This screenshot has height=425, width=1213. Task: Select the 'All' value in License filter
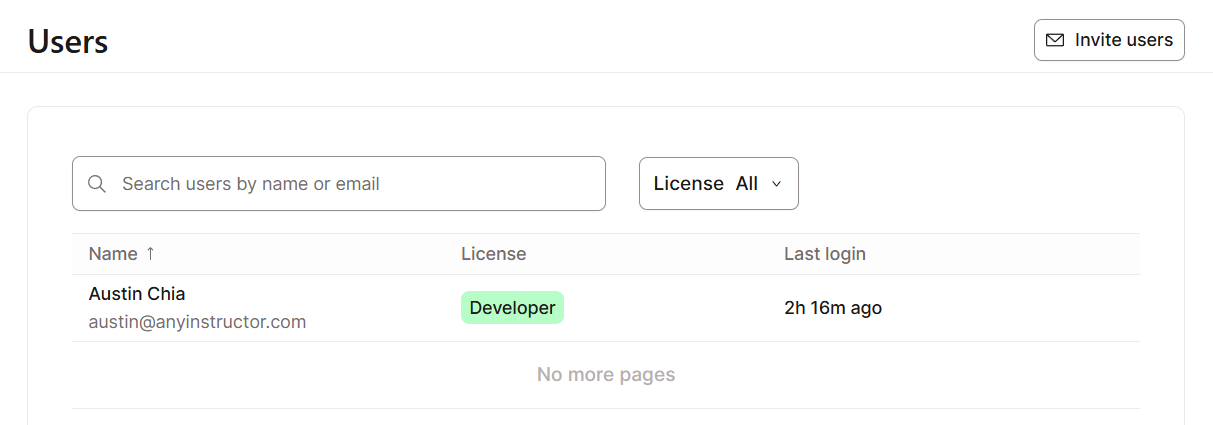[746, 184]
